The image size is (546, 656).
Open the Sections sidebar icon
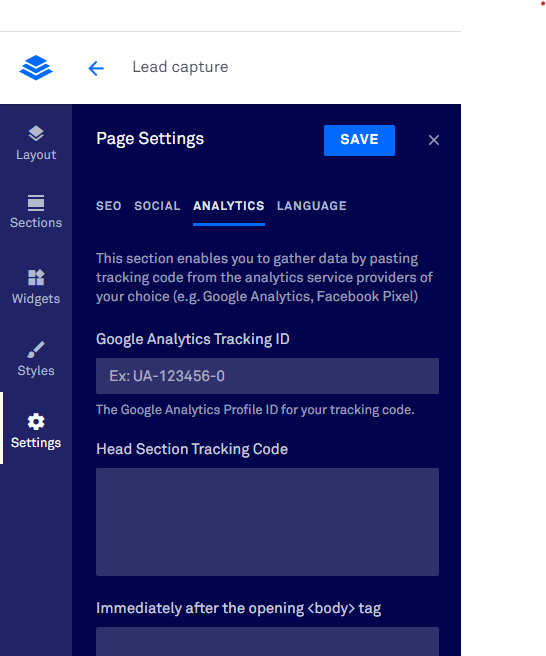click(x=36, y=203)
